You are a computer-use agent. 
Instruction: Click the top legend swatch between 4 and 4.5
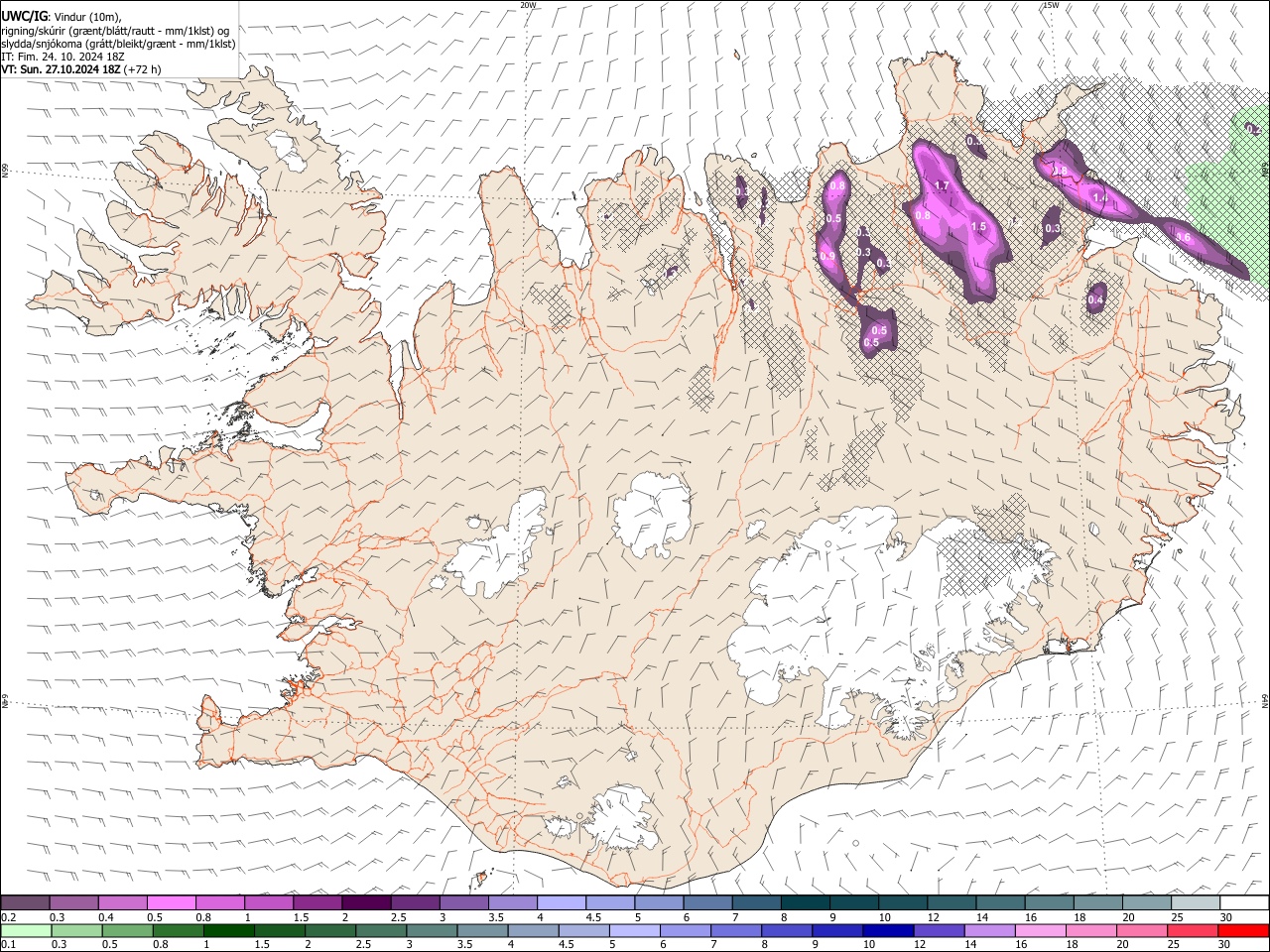(562, 903)
